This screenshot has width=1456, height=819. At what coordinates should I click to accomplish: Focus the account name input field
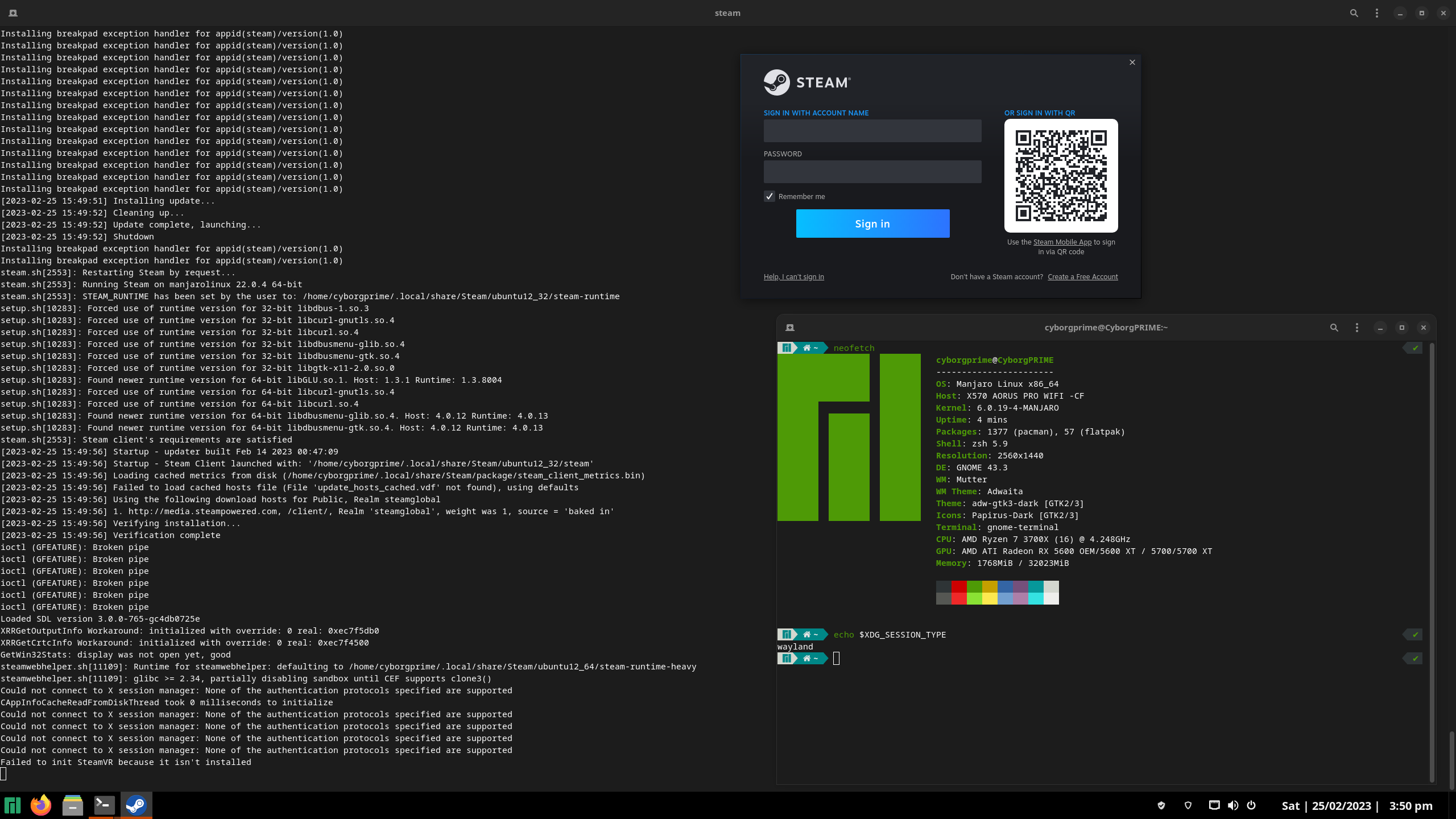pyautogui.click(x=872, y=131)
